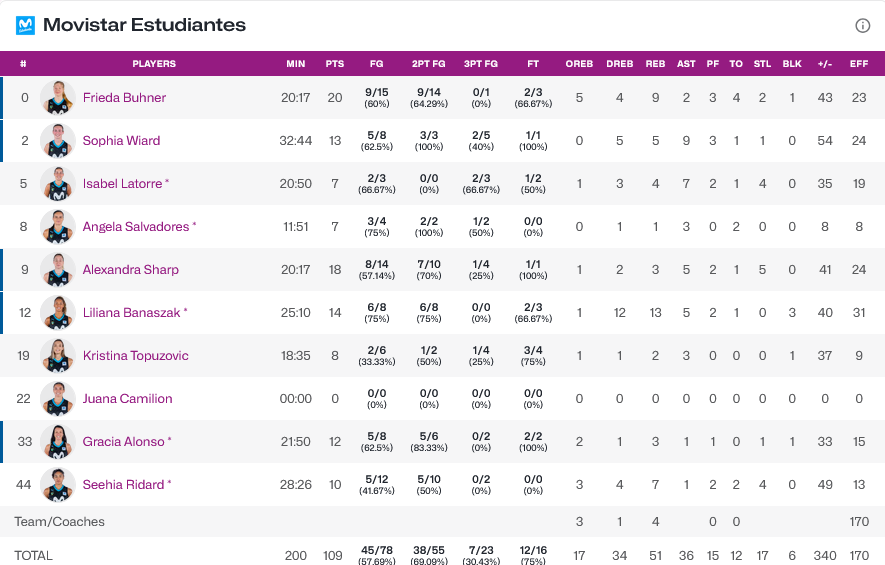This screenshot has height=565, width=885.
Task: Sort by the MIN column header
Action: point(296,64)
